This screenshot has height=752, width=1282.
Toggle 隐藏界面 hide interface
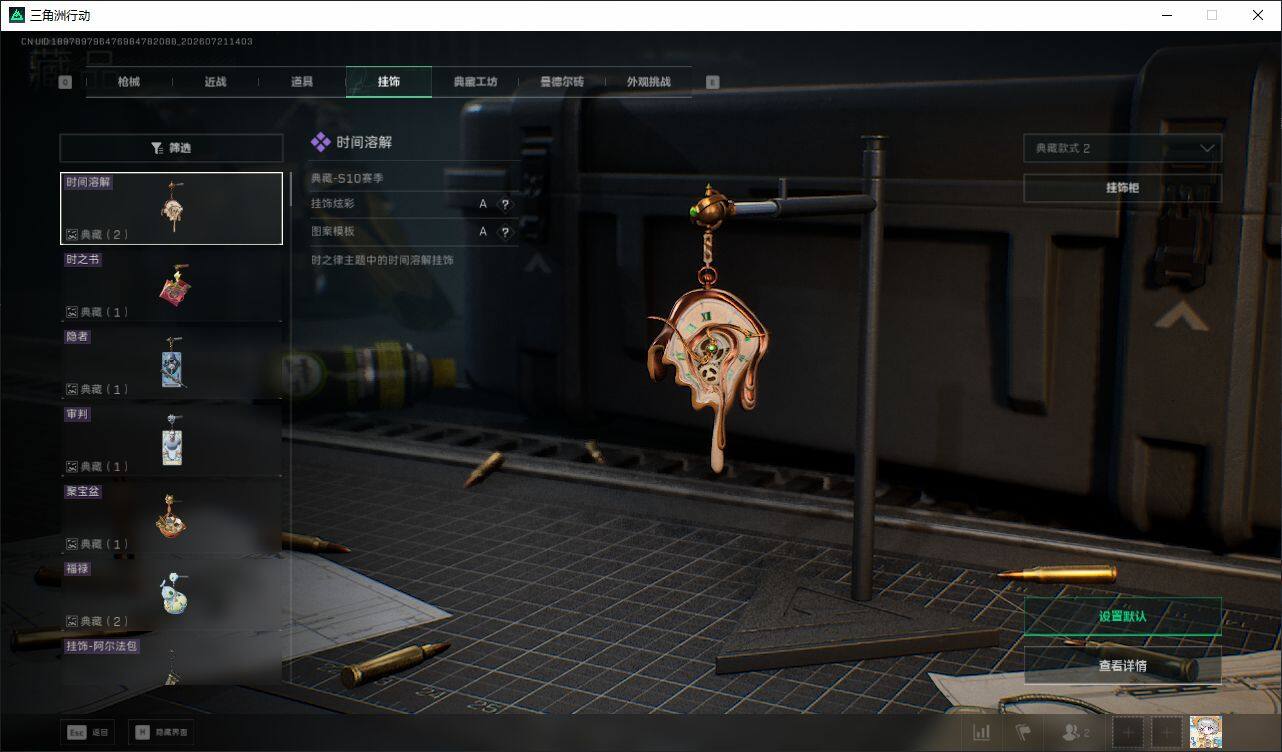pyautogui.click(x=160, y=732)
